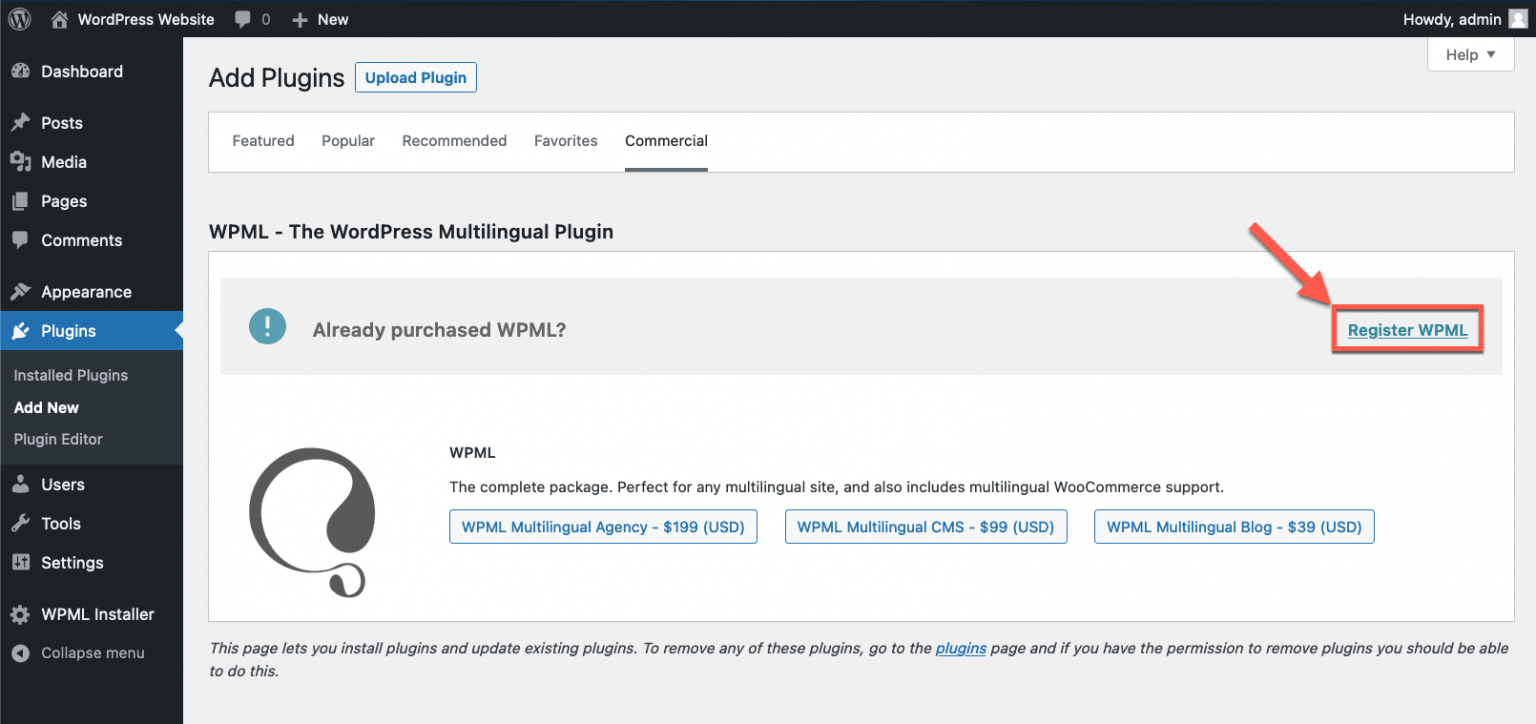The image size is (1536, 724).
Task: Select WPML Multilingual CMS - $99 plan
Action: (925, 526)
